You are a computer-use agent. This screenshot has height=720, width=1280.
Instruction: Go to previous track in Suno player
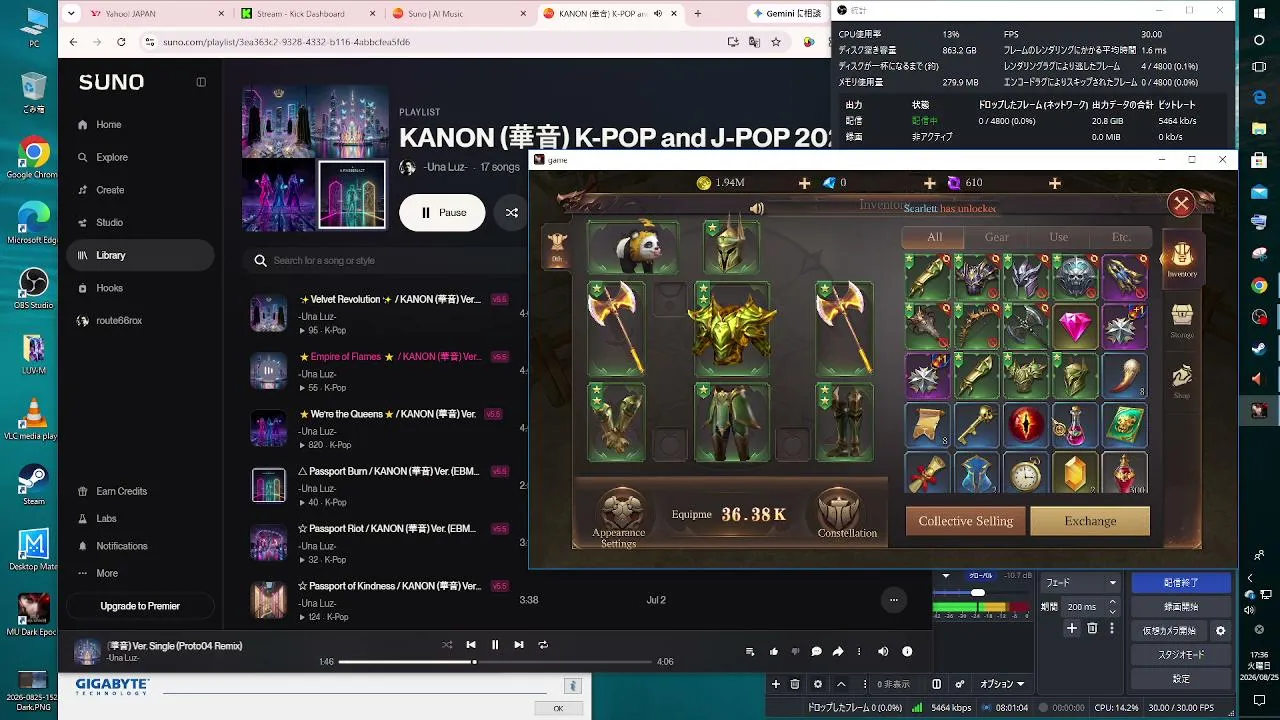tap(471, 645)
